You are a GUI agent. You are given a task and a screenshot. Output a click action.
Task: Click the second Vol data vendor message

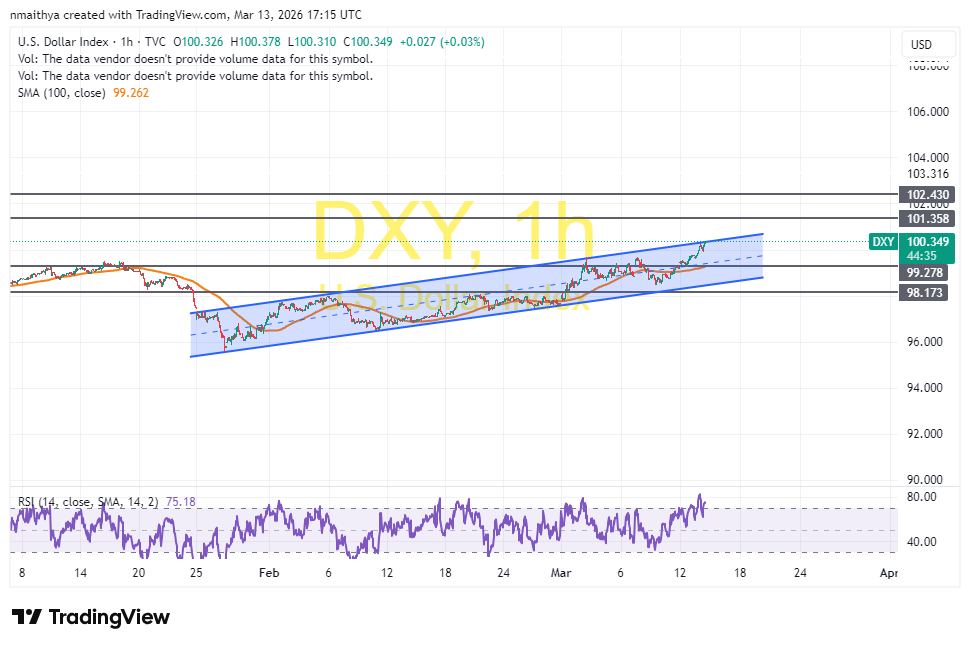click(195, 76)
